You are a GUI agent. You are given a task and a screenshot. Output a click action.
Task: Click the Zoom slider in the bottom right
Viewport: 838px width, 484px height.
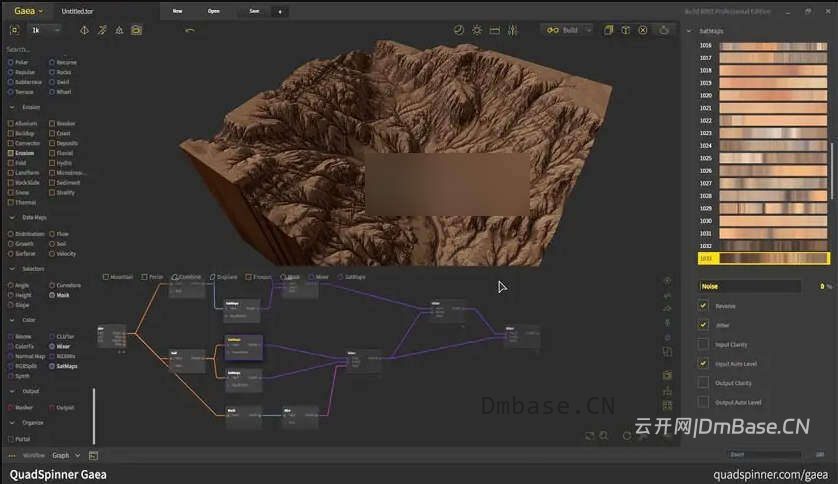click(765, 454)
